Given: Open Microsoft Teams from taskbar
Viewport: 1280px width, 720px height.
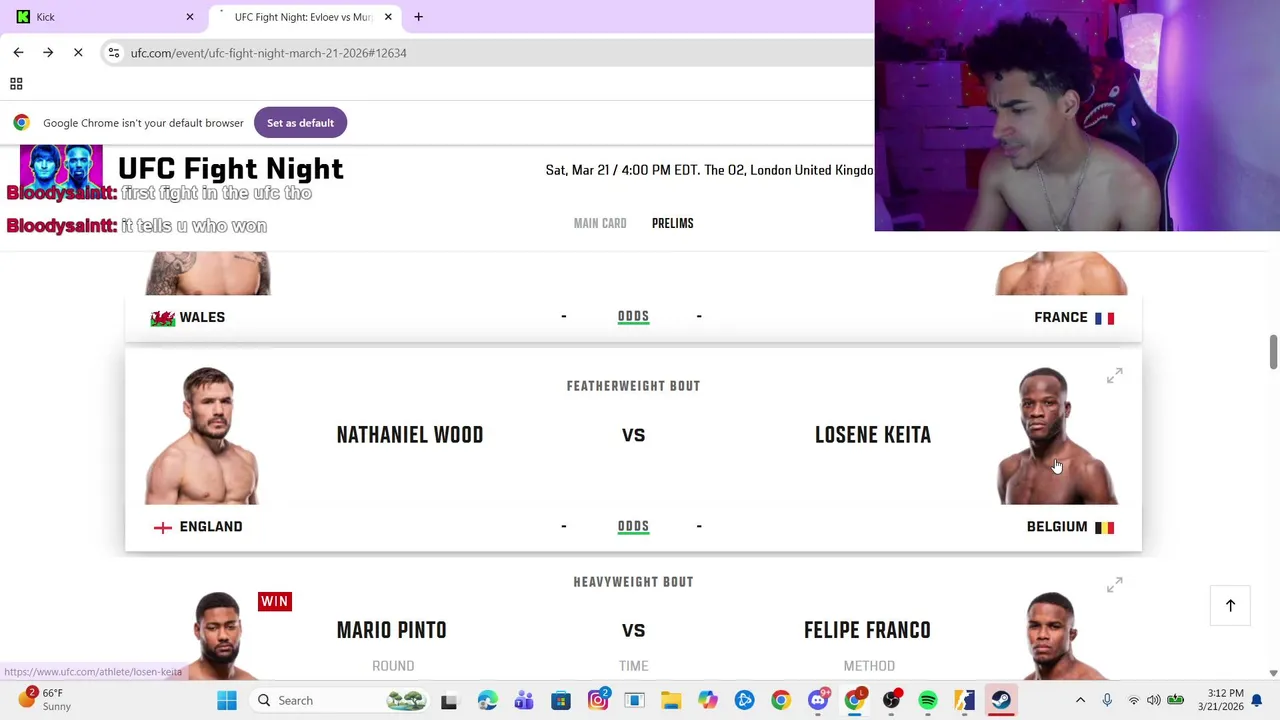Looking at the screenshot, I should (x=524, y=700).
